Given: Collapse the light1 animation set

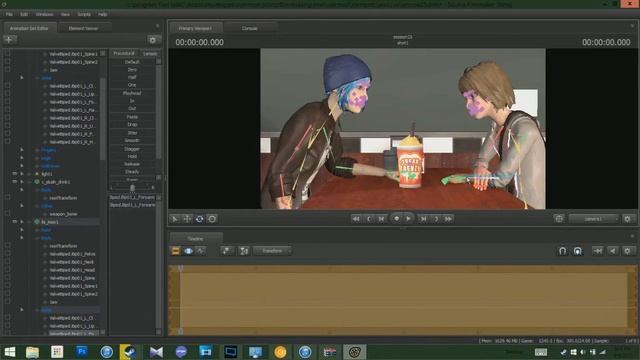Looking at the screenshot, I should pyautogui.click(x=22, y=174).
